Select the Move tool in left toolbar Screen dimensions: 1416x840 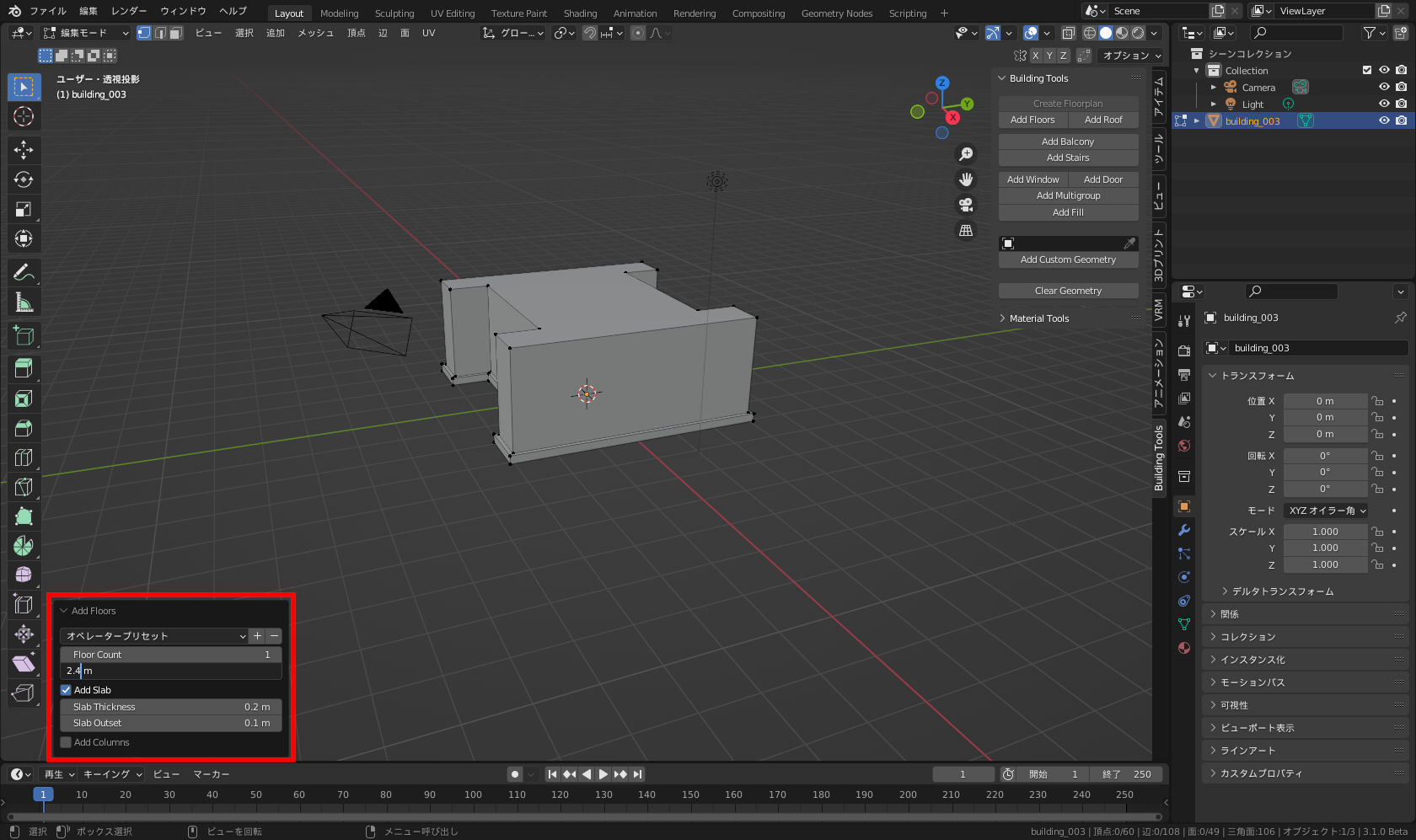click(x=24, y=150)
